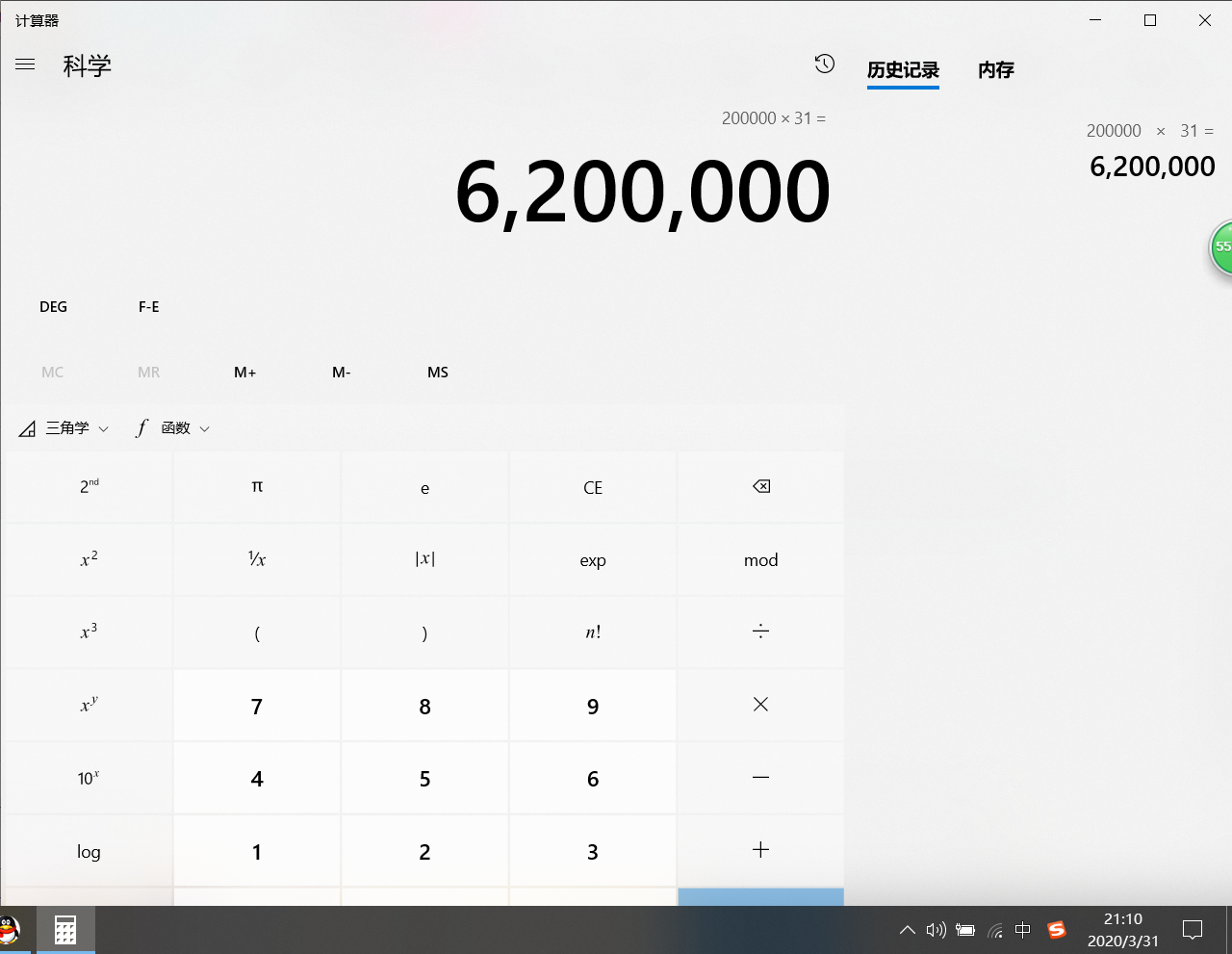Open the hamburger navigation menu
The image size is (1232, 954).
25,64
